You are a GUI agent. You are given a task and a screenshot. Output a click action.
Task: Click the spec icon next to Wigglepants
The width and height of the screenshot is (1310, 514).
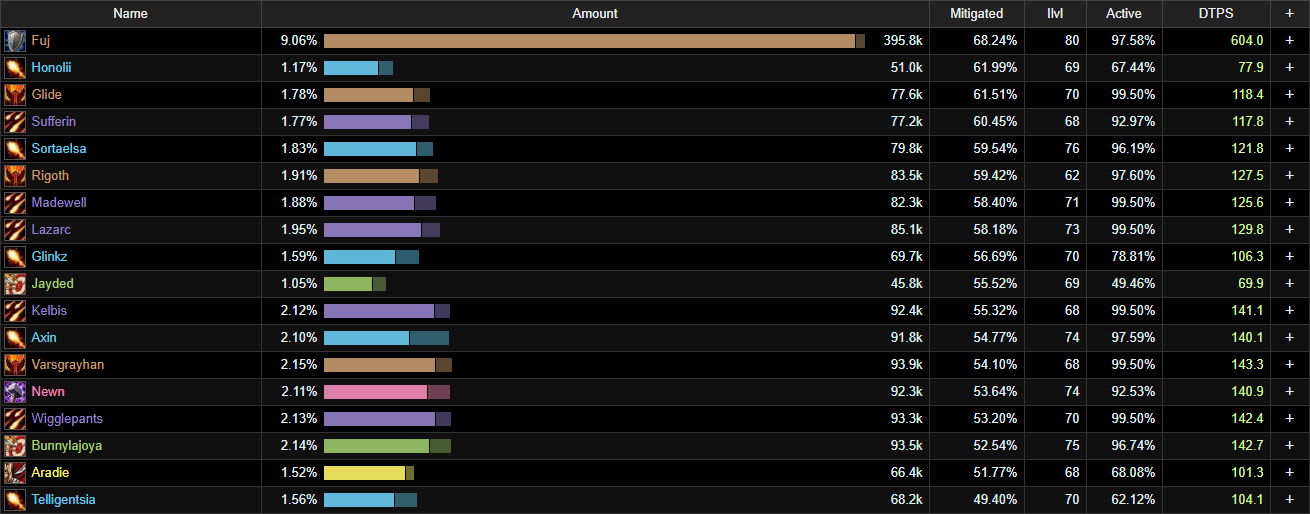15,419
